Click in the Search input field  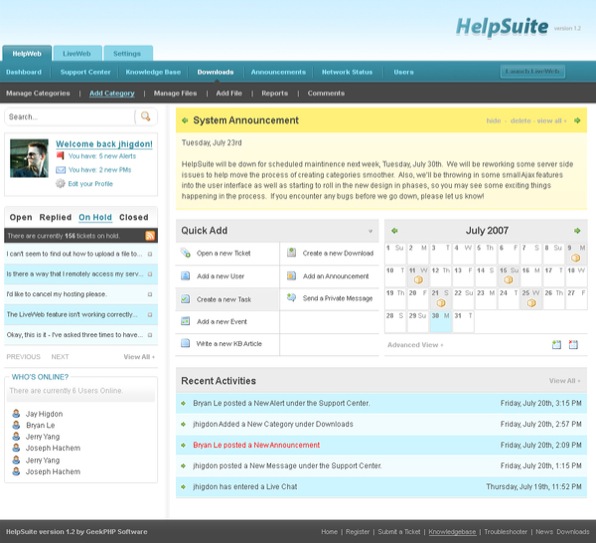70,117
